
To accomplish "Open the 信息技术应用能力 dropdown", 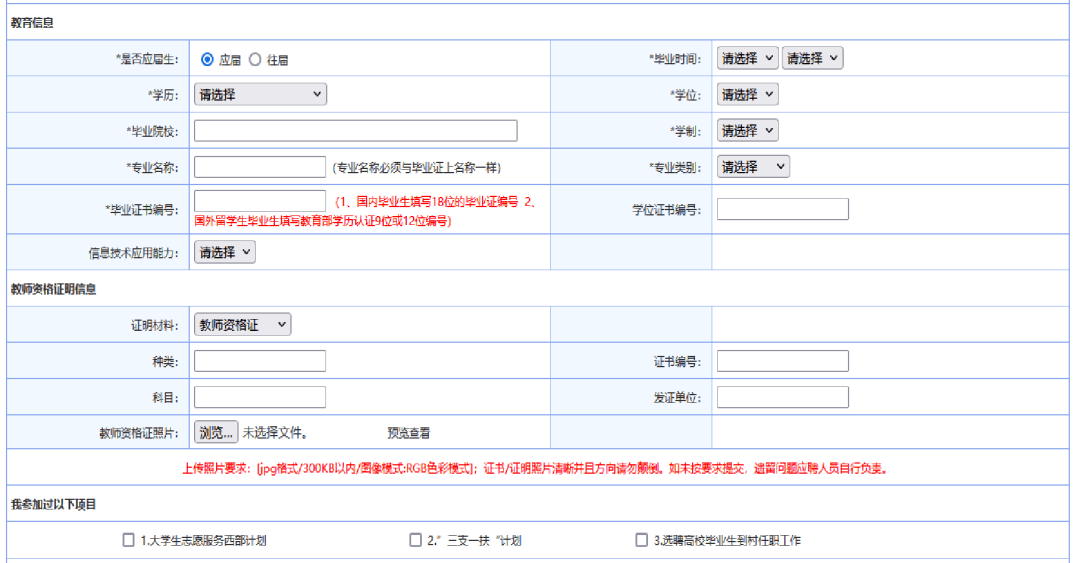I will [225, 252].
